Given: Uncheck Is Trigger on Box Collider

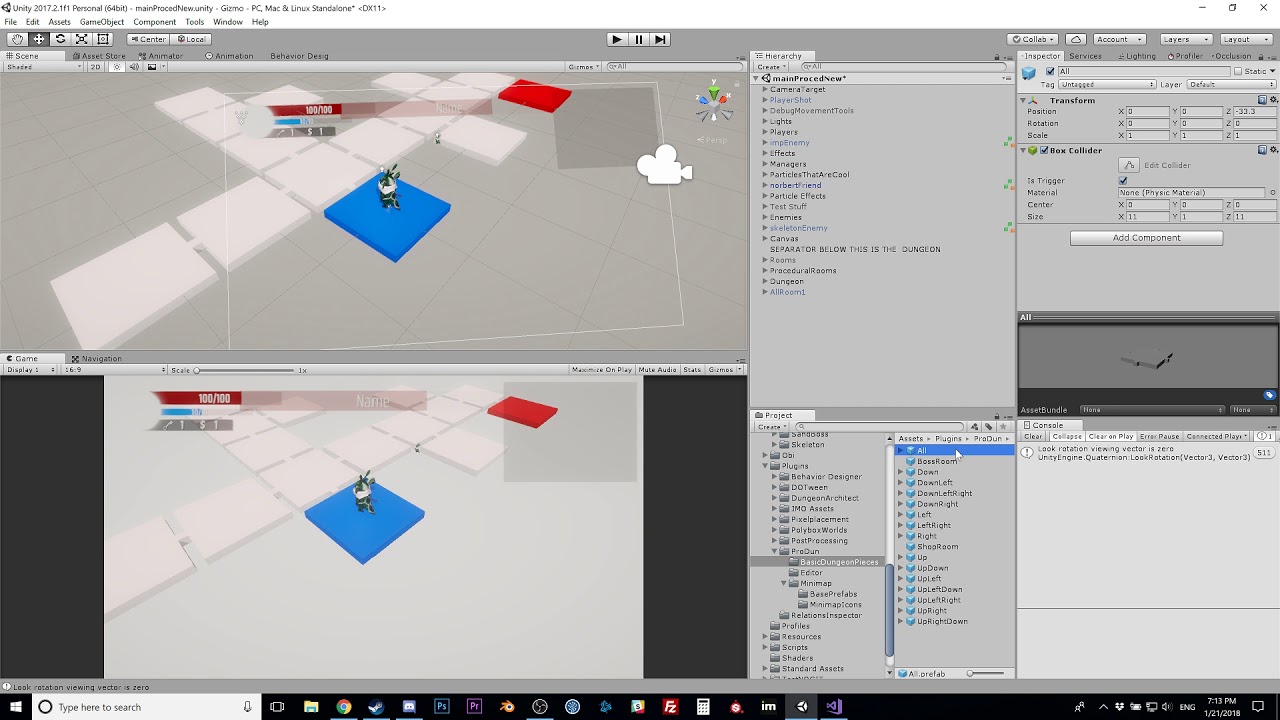Looking at the screenshot, I should click(1123, 181).
